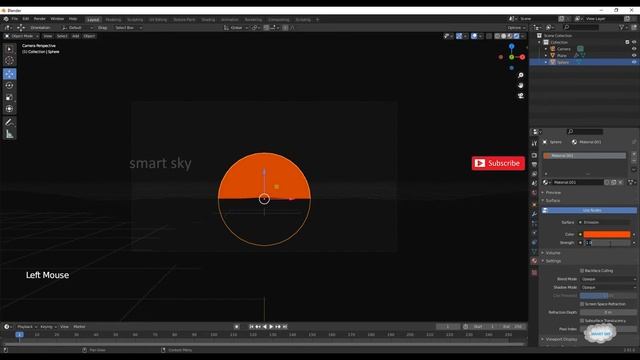Open the Tool properties tab icon

tap(534, 143)
